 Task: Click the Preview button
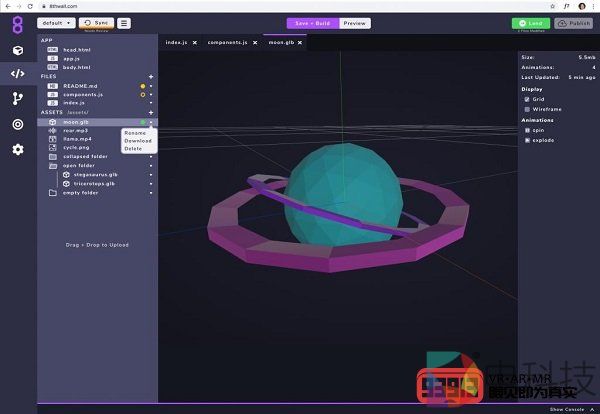point(354,22)
